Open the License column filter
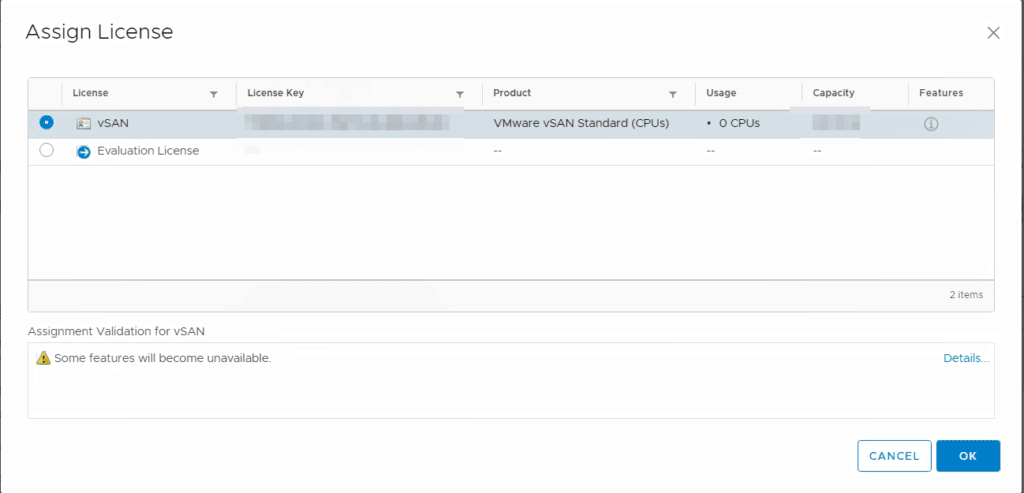Image resolution: width=1024 pixels, height=493 pixels. (214, 94)
